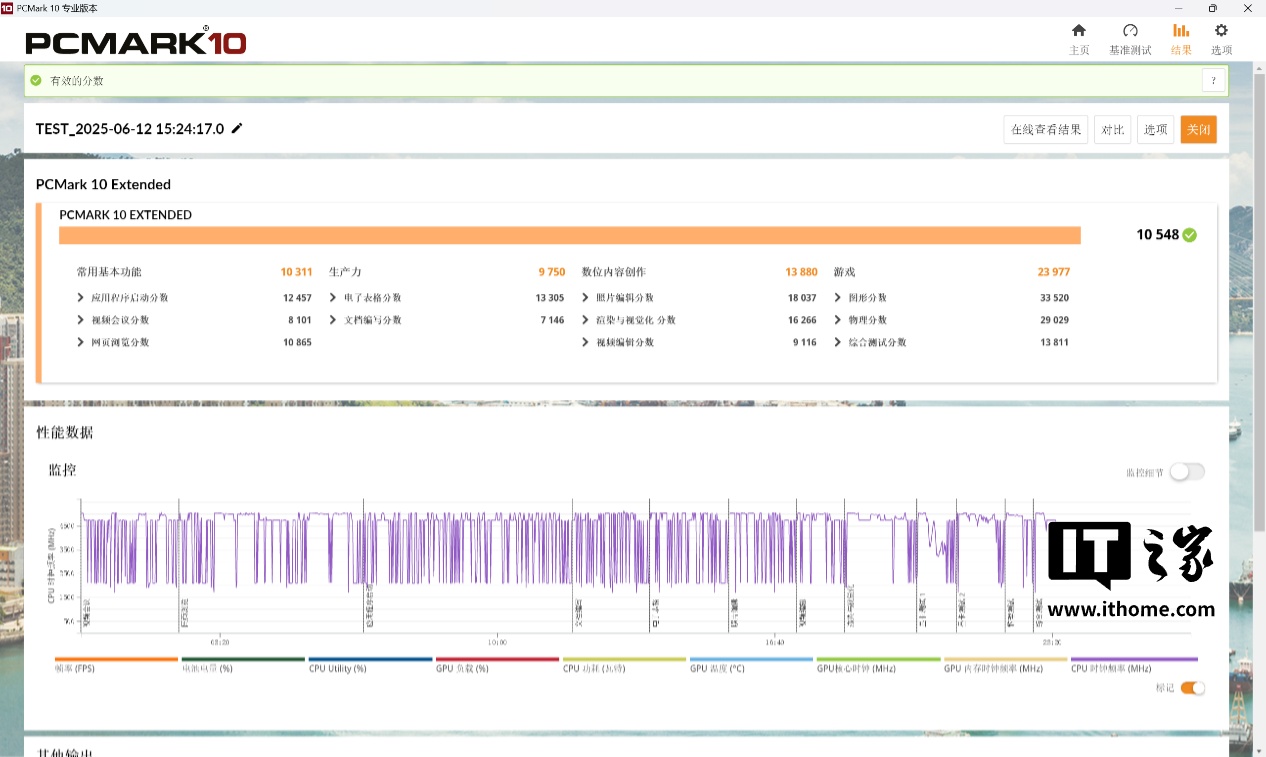Image resolution: width=1266 pixels, height=757 pixels.
Task: Expand 应用程序启动分数 details
Action: point(80,298)
